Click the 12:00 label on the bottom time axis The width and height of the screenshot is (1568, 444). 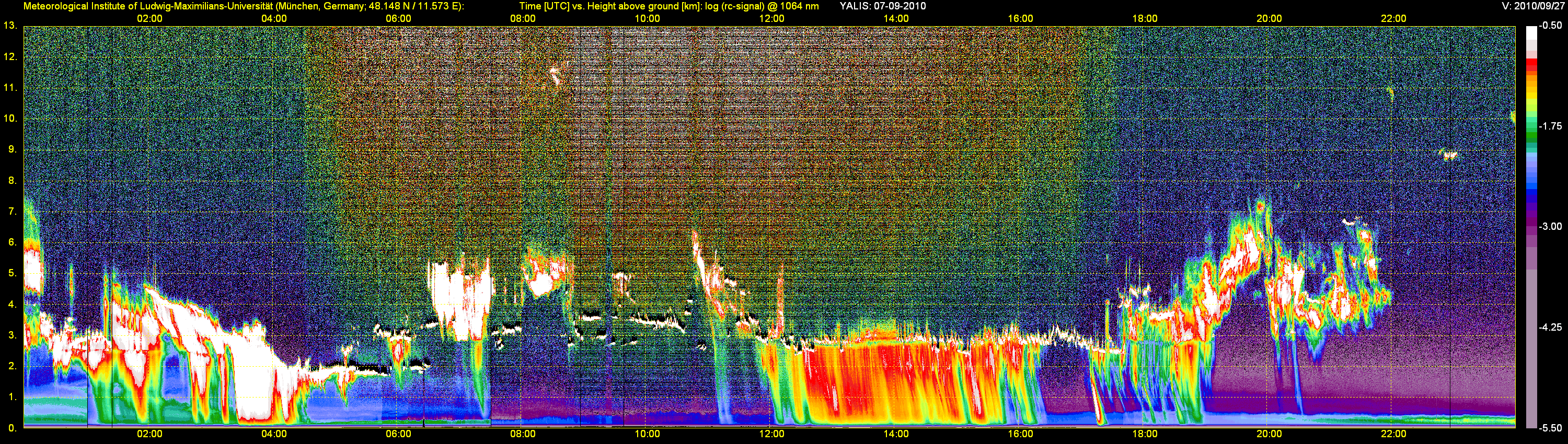tap(771, 434)
